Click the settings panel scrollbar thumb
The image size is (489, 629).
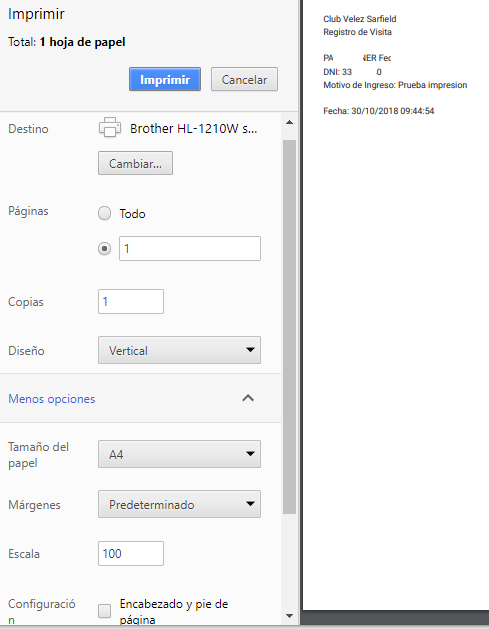click(289, 327)
